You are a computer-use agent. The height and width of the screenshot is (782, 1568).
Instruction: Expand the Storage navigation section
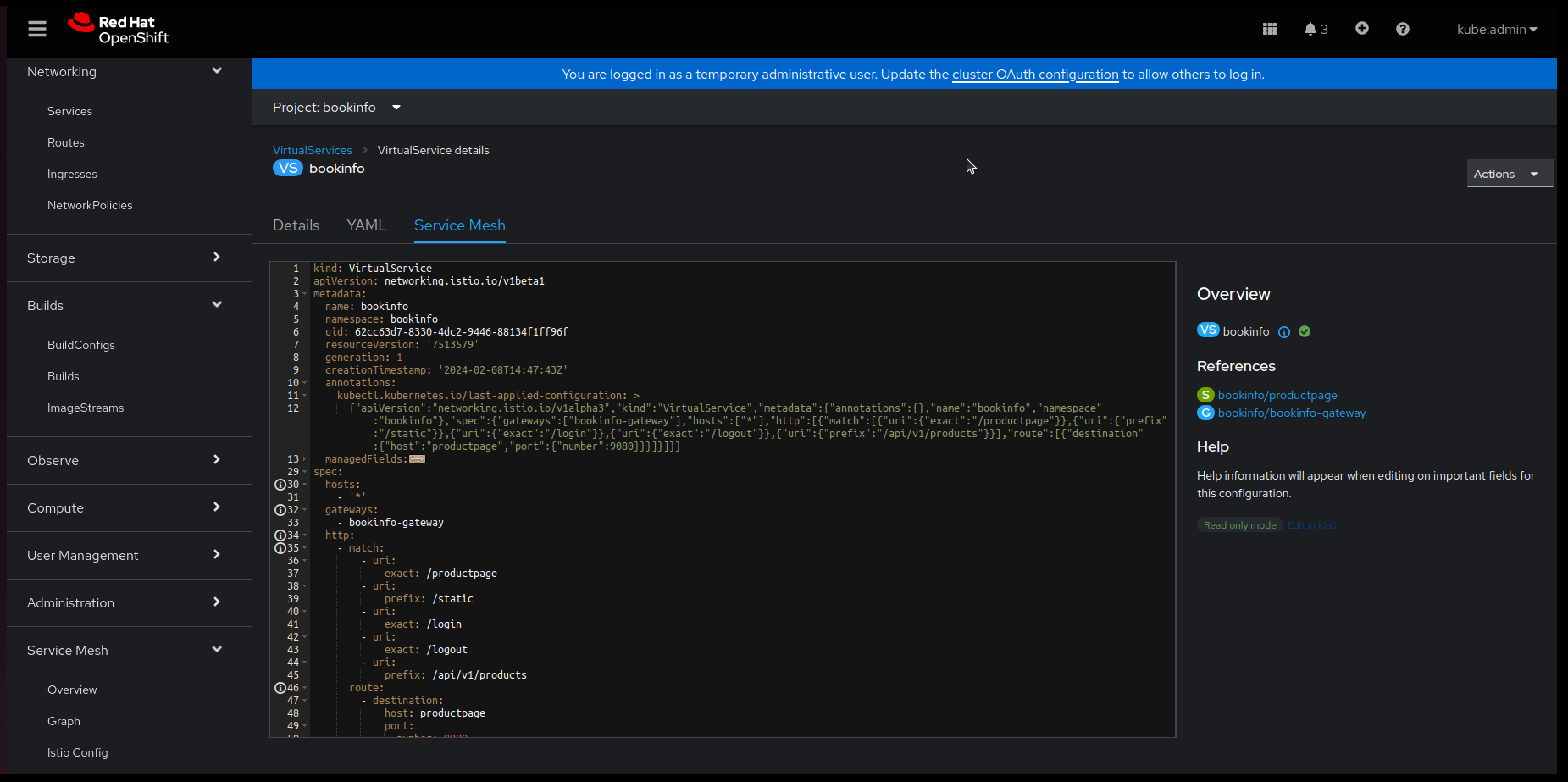pyautogui.click(x=127, y=258)
